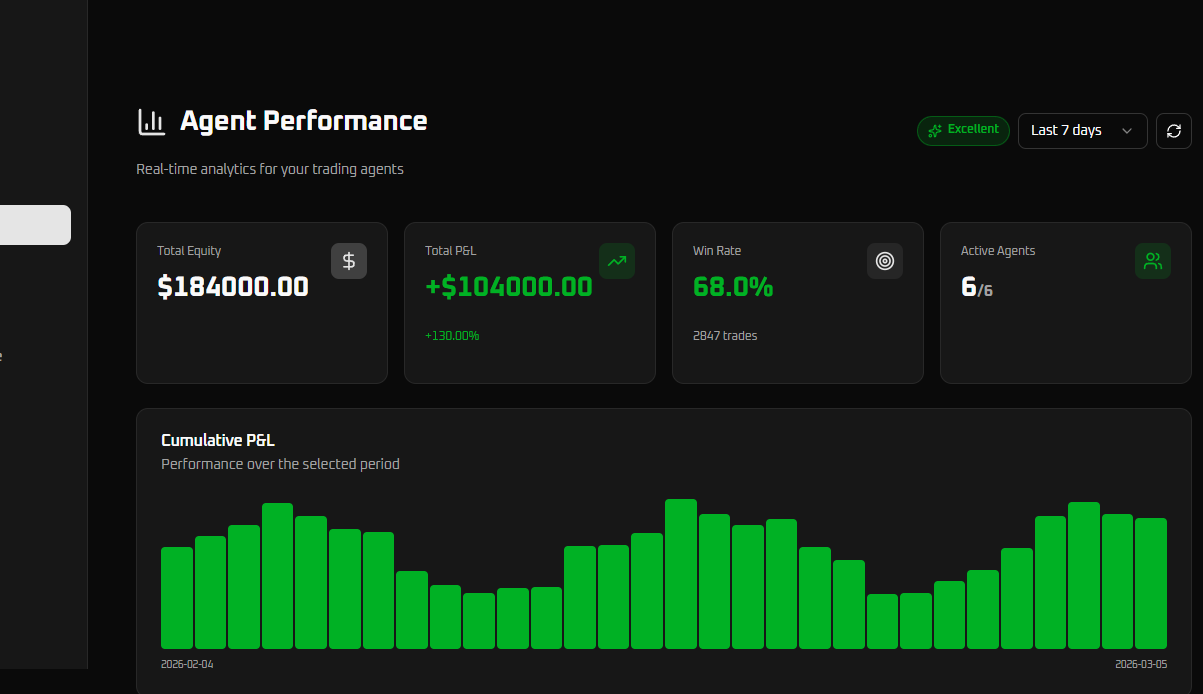The image size is (1203, 694).
Task: Click the 68.0% Win Rate figure
Action: (x=733, y=287)
